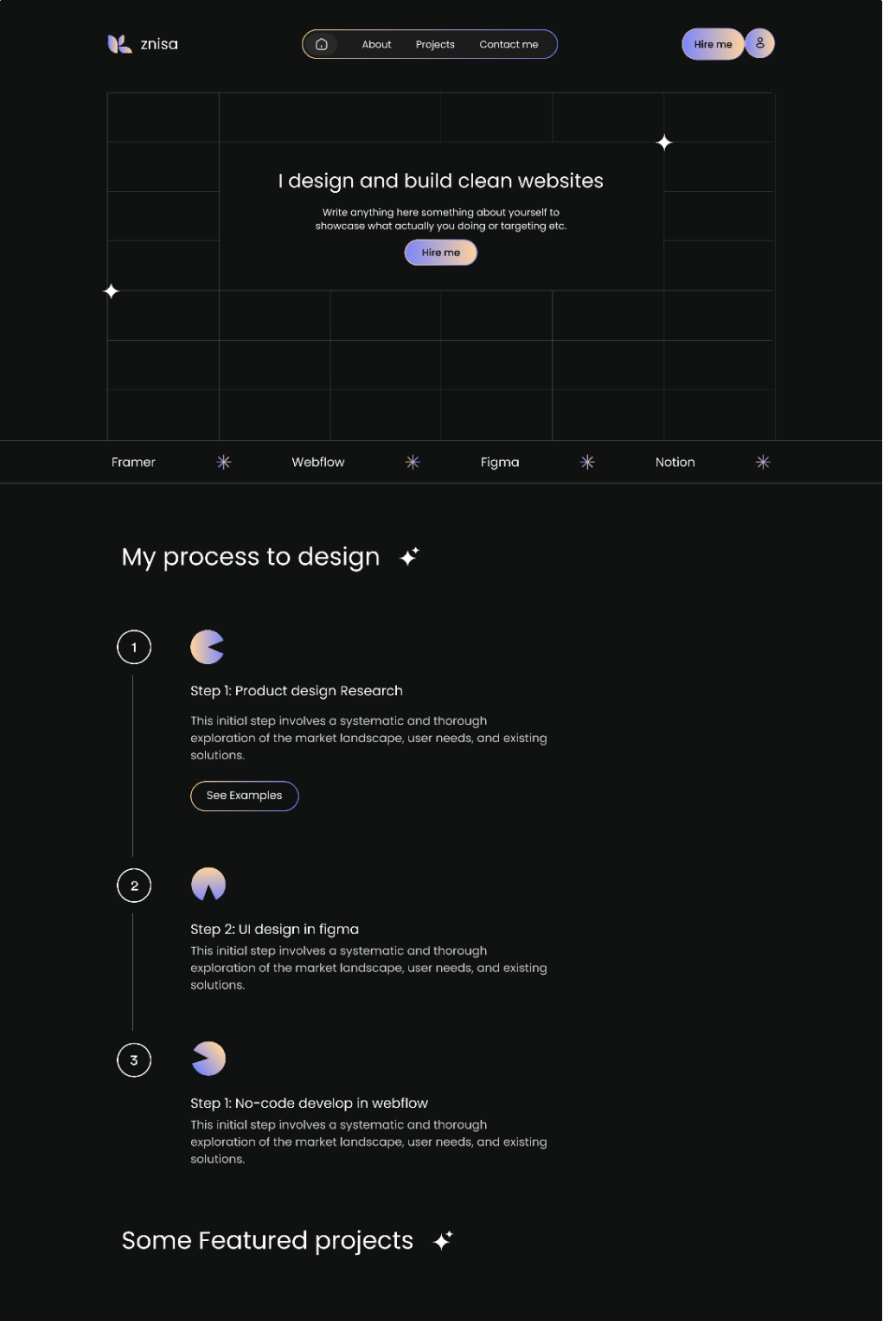Click the Webflow label in the ticker
This screenshot has height=1321, width=883.
pyautogui.click(x=318, y=462)
